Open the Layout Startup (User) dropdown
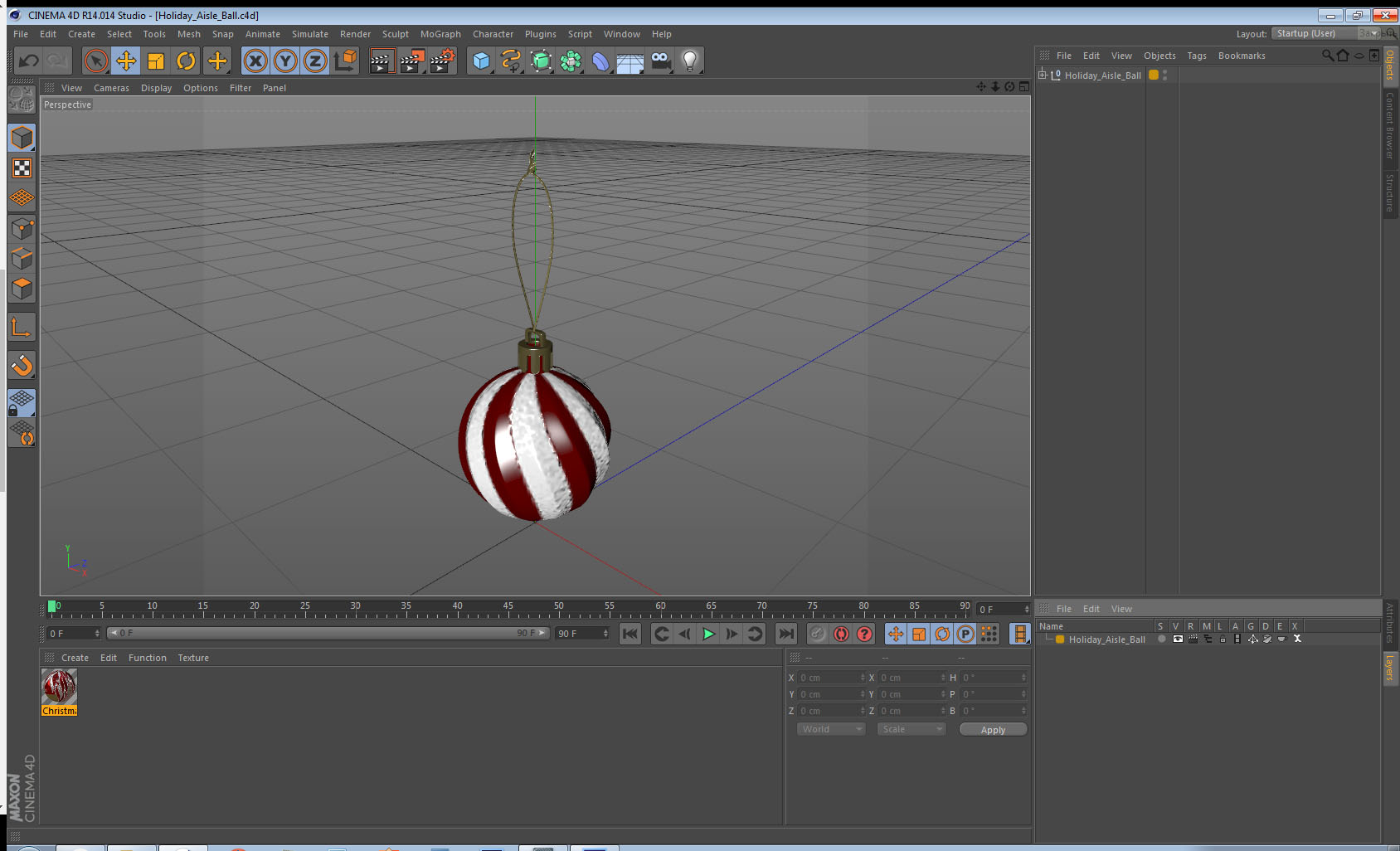 pyautogui.click(x=1327, y=33)
